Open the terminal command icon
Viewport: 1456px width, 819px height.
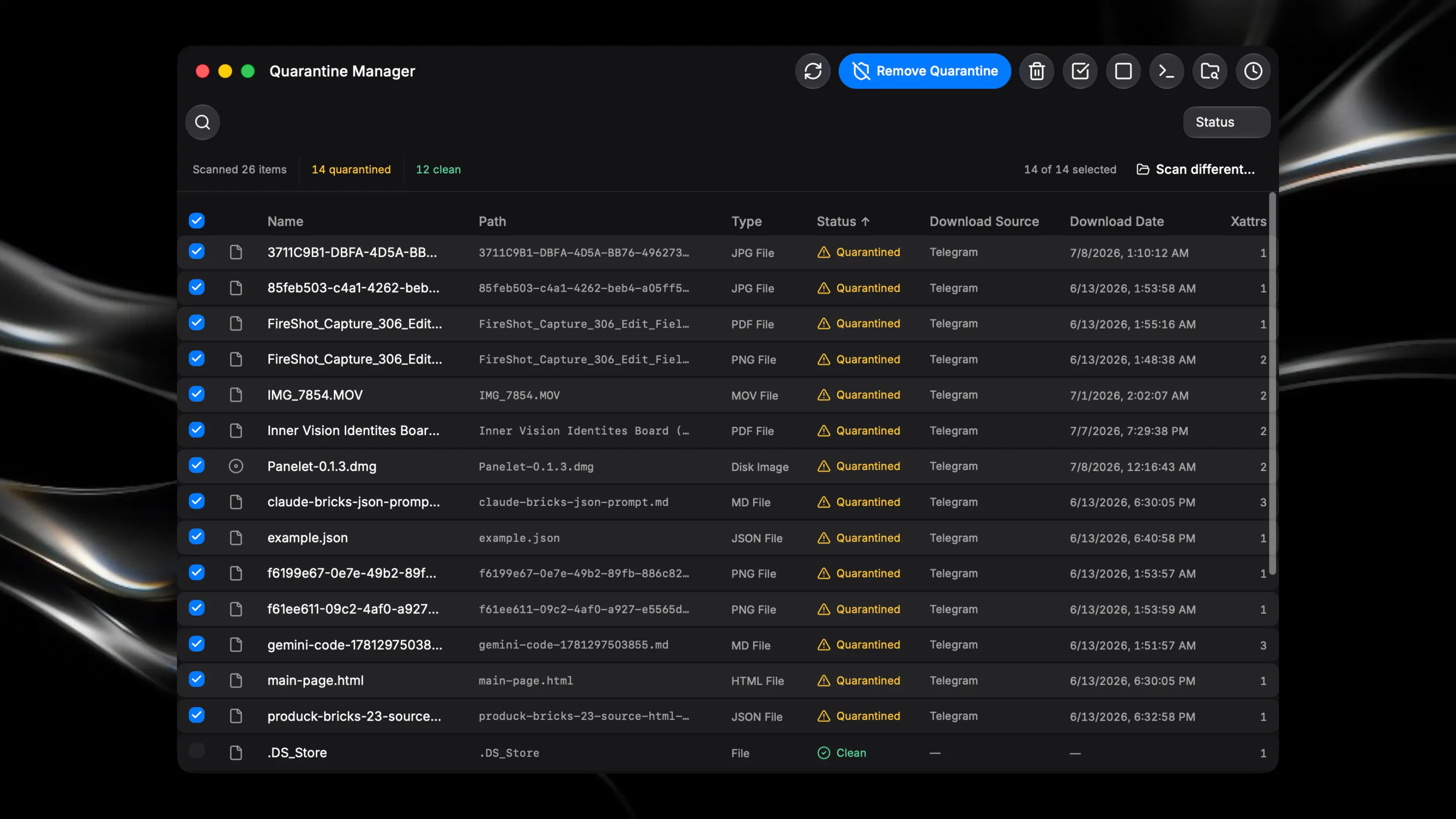pyautogui.click(x=1167, y=71)
